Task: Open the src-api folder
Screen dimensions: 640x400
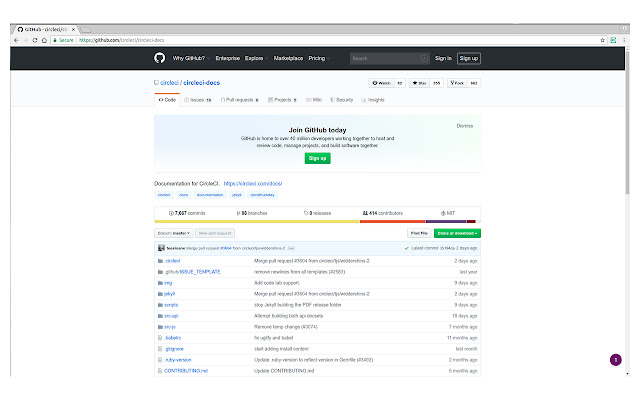Action: 171,316
